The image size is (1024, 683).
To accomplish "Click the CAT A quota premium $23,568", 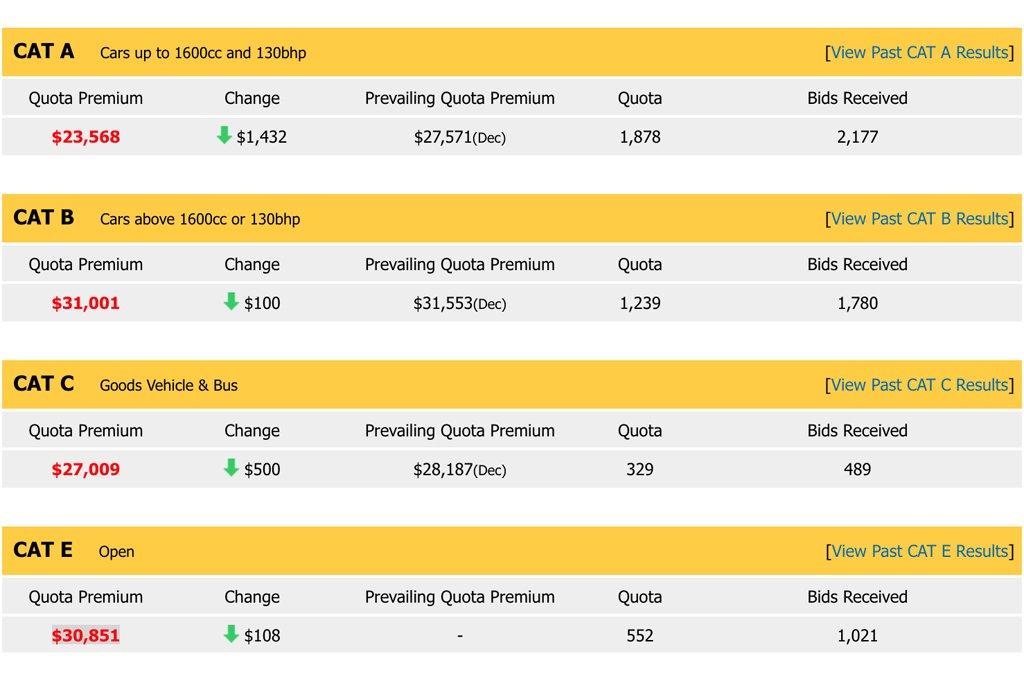I will [86, 137].
